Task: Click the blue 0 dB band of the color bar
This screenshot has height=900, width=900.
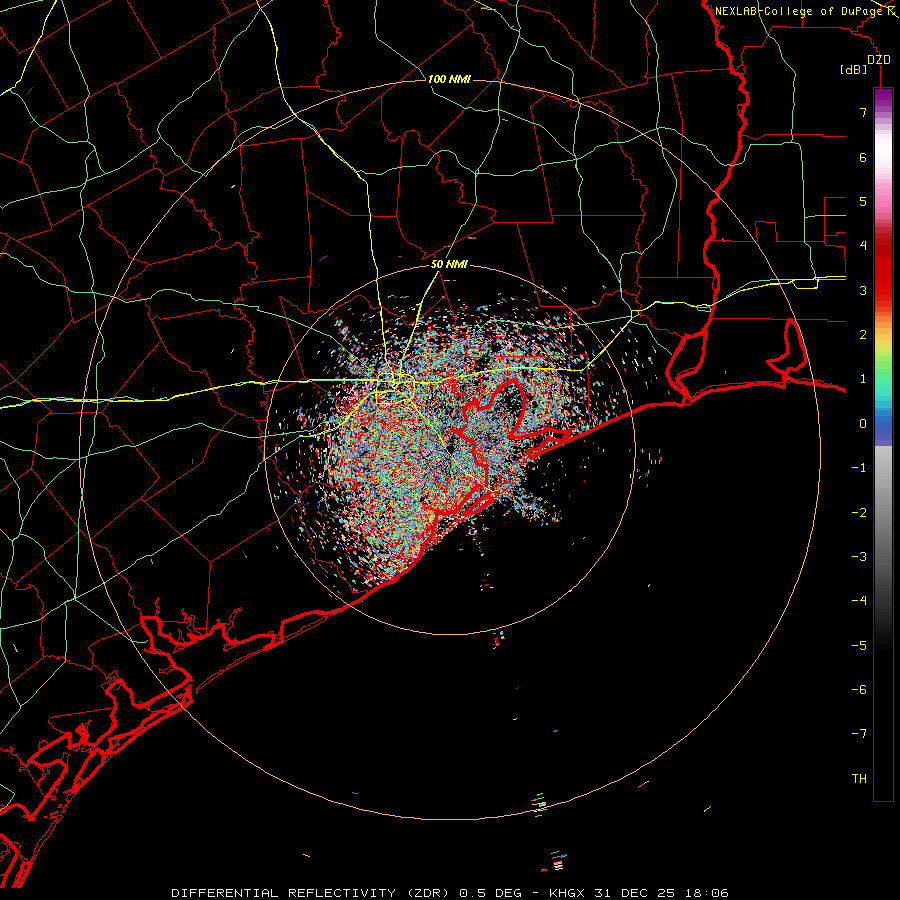Action: pos(883,424)
